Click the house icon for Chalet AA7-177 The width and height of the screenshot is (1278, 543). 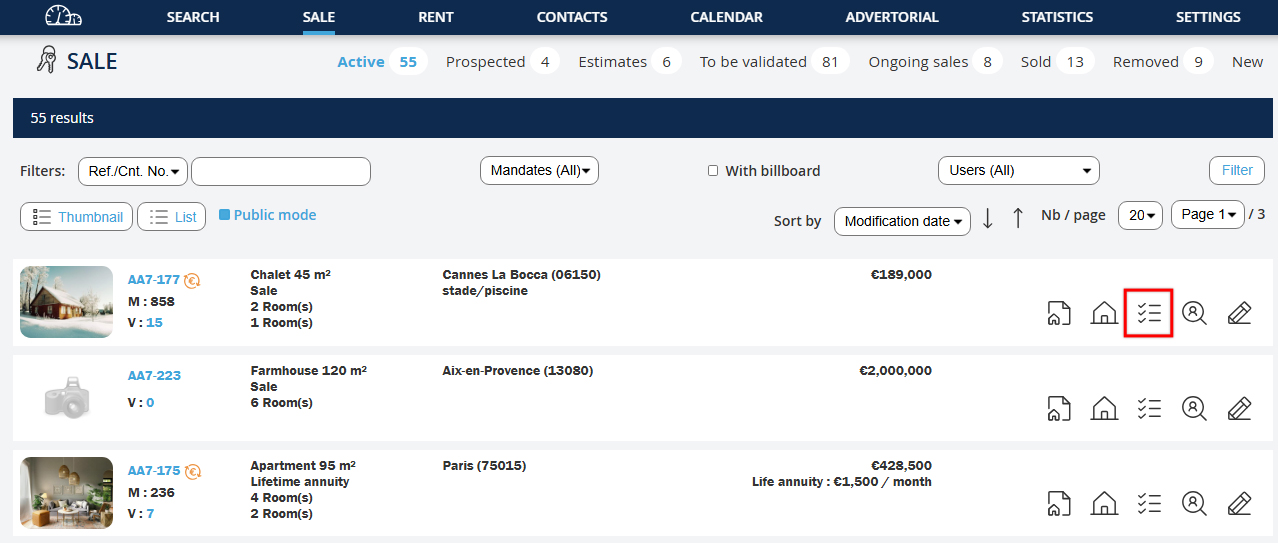(1104, 313)
